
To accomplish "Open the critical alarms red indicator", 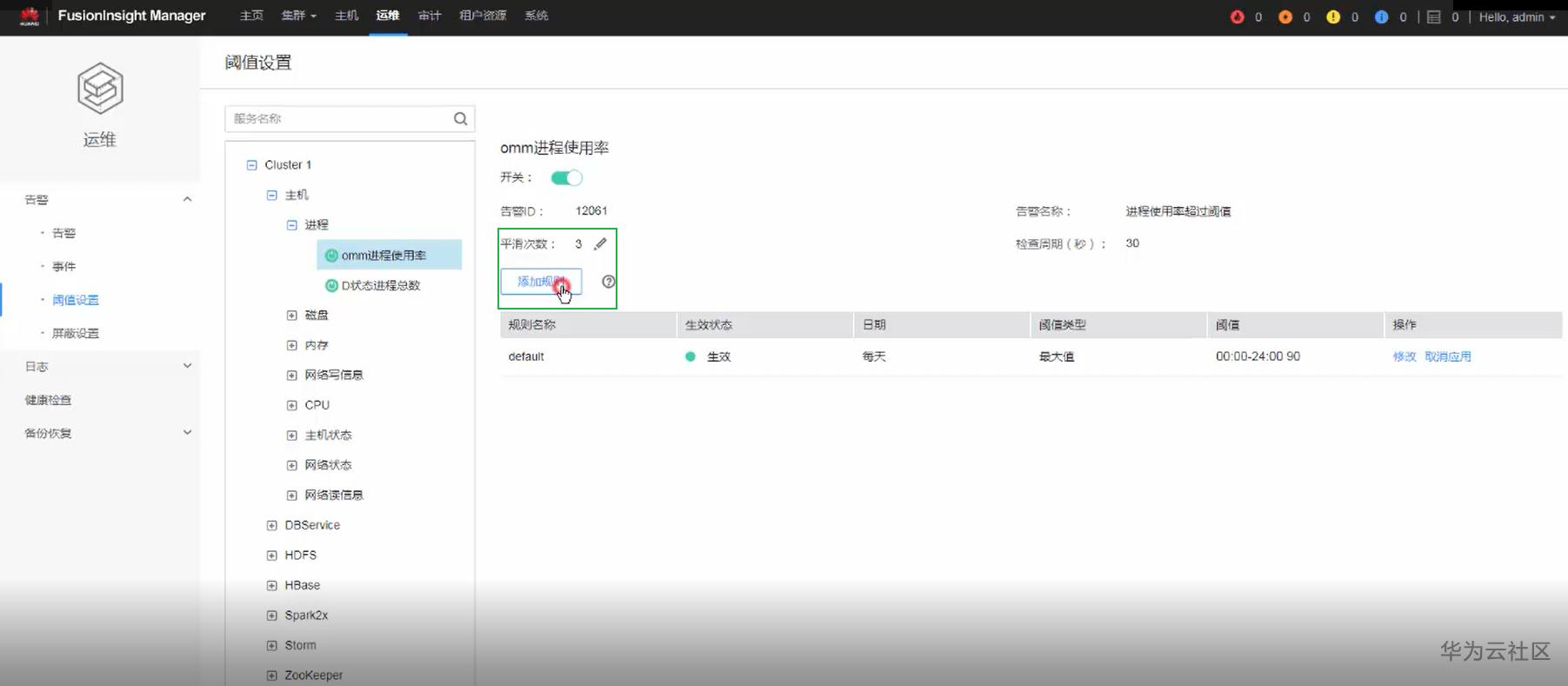I will pyautogui.click(x=1237, y=17).
